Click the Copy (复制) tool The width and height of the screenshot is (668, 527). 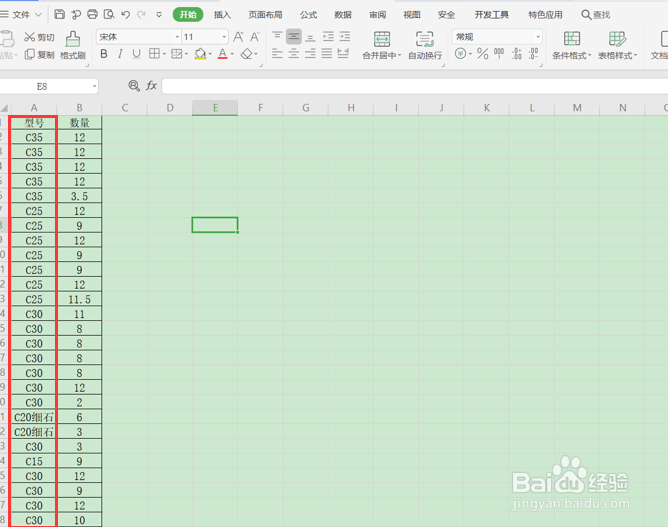39,55
